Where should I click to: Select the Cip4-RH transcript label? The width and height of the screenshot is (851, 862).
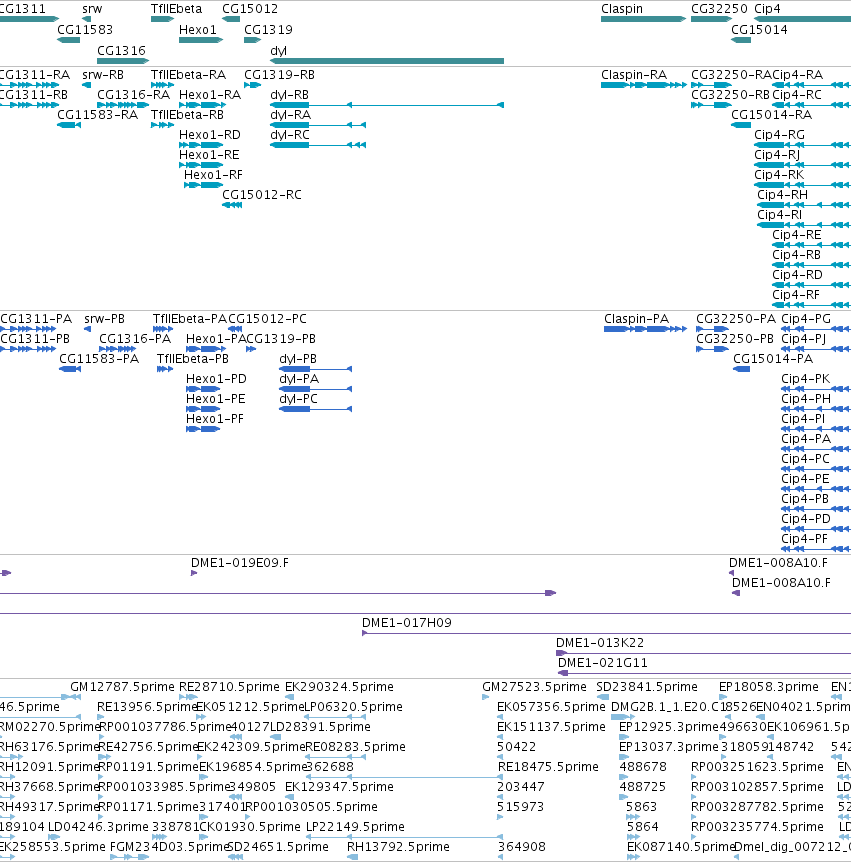(x=782, y=195)
